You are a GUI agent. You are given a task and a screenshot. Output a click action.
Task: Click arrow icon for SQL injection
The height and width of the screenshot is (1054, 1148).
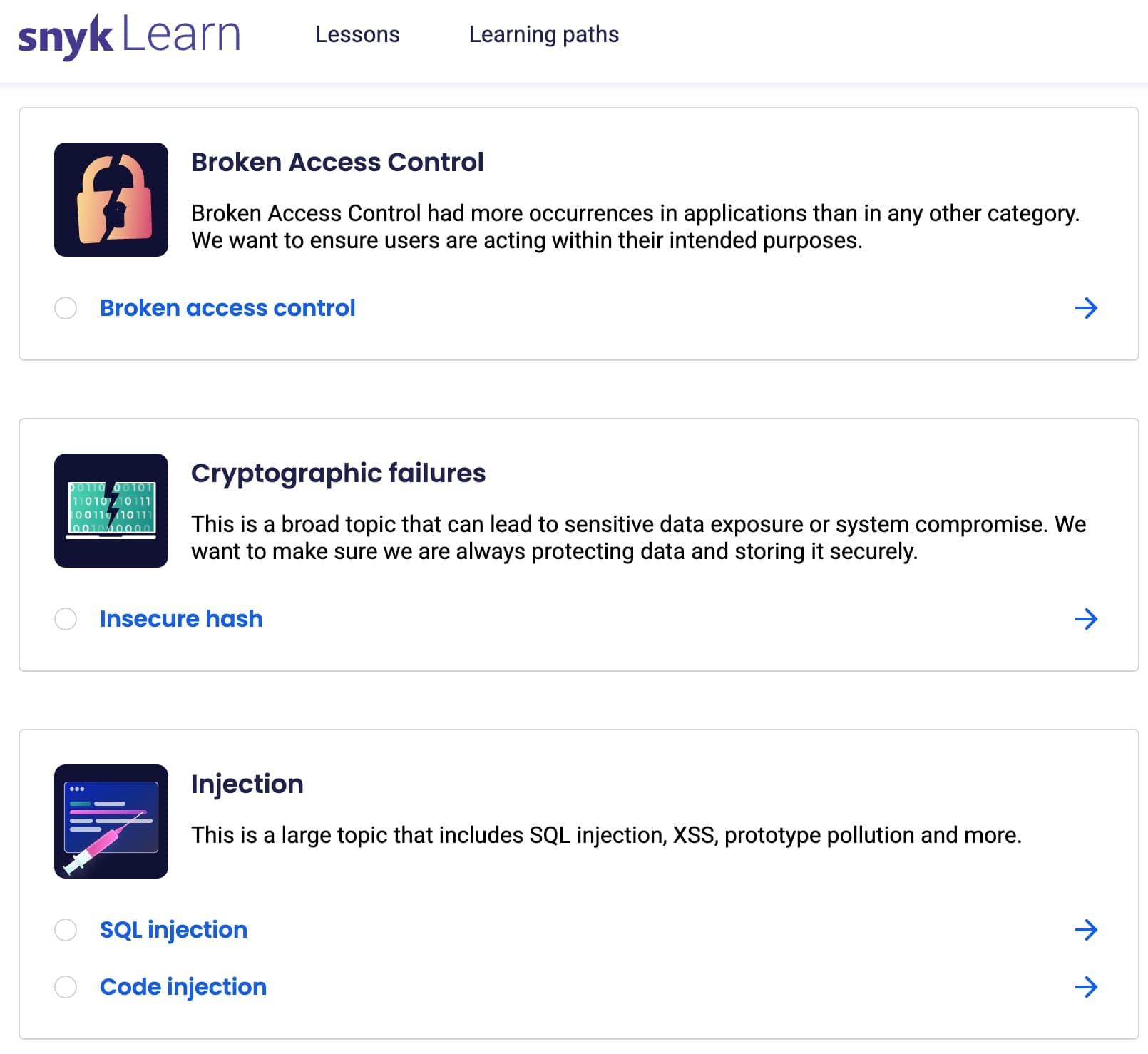click(1086, 930)
